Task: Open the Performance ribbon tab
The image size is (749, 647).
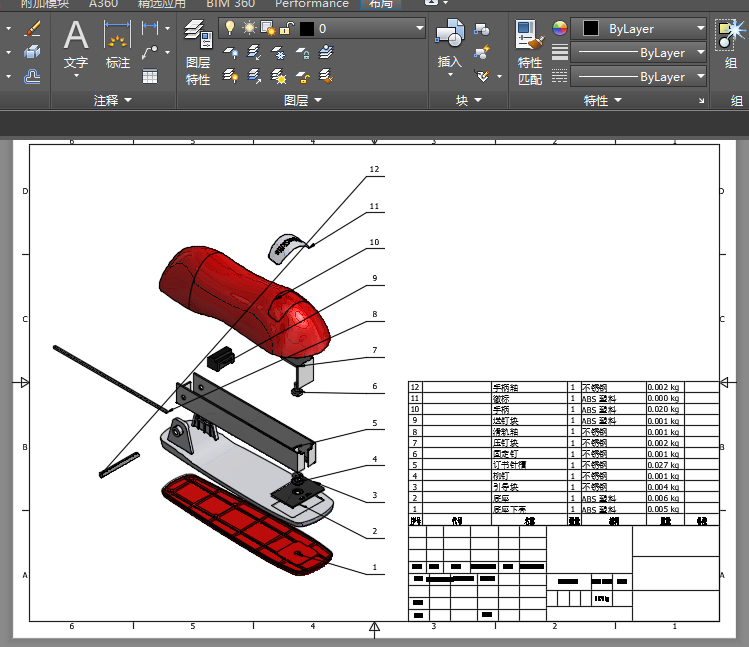Action: (311, 4)
